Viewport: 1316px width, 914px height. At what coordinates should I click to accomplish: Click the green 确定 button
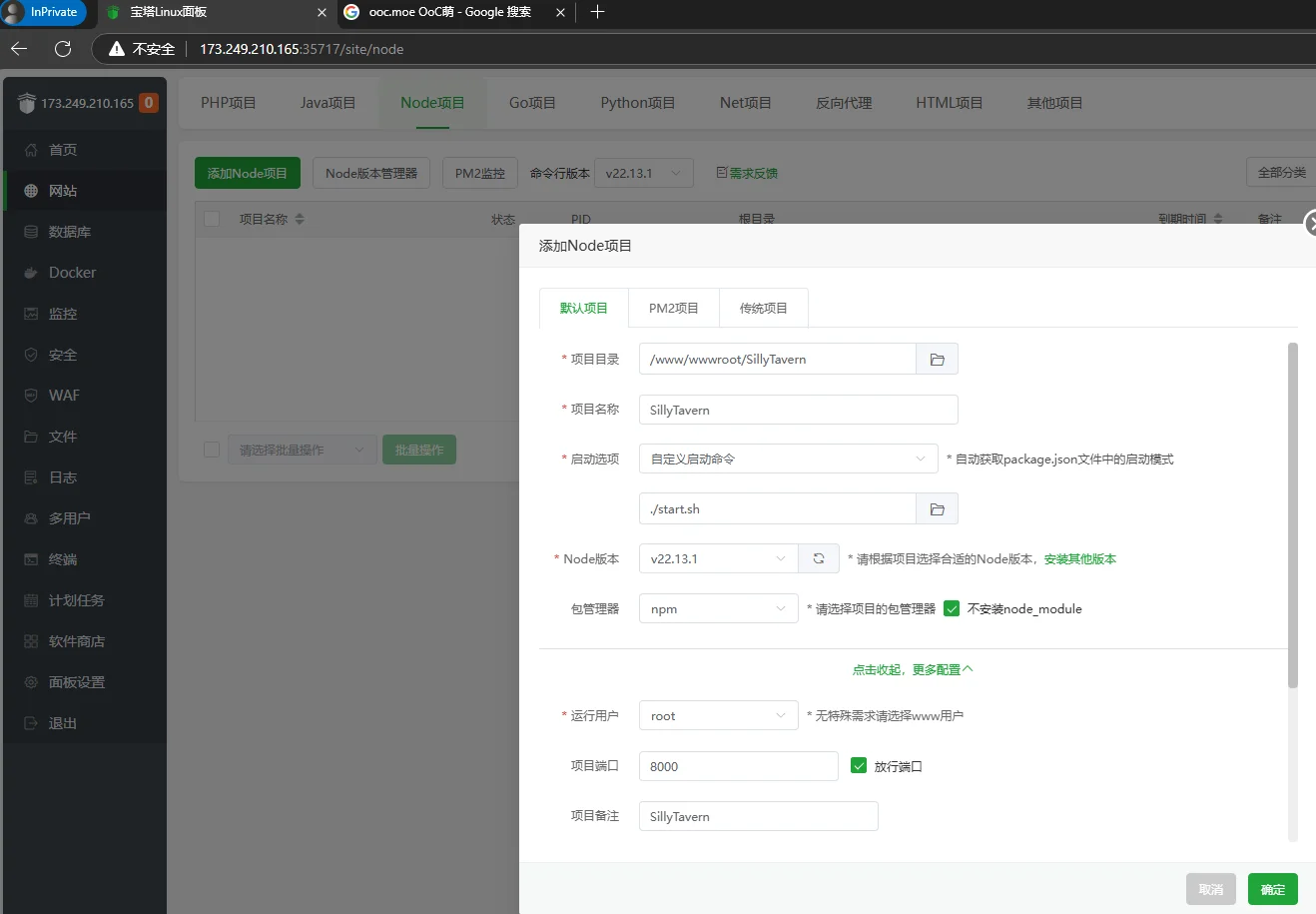point(1272,889)
